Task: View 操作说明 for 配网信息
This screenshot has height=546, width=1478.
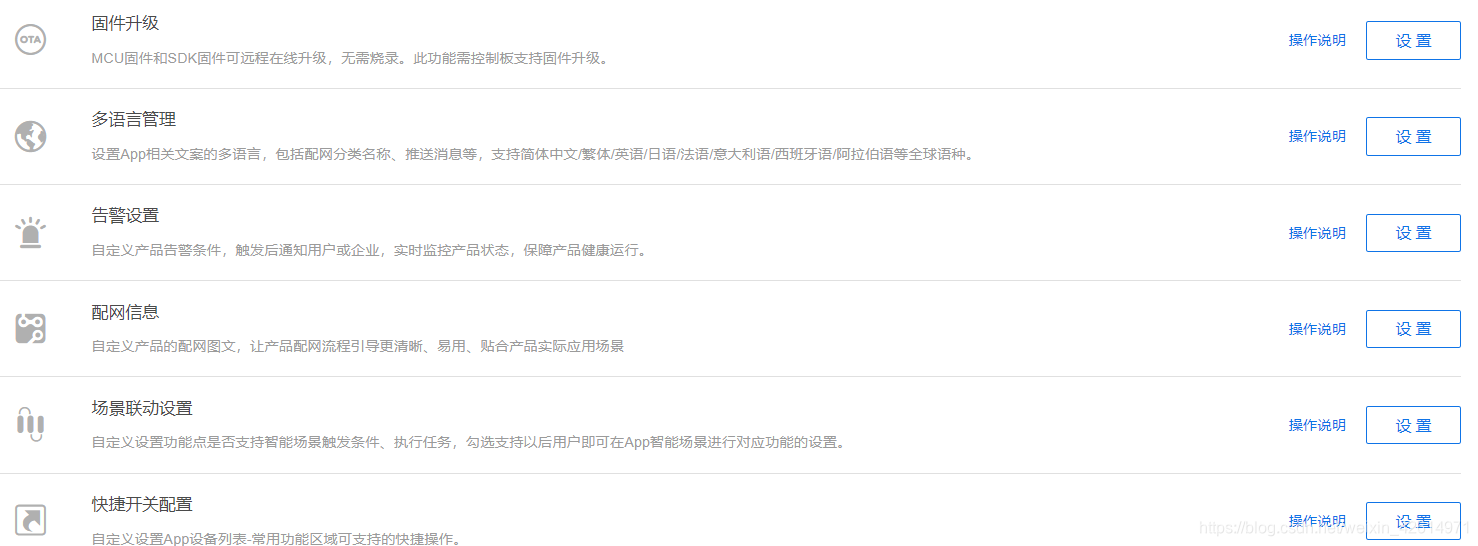Action: click(1317, 329)
